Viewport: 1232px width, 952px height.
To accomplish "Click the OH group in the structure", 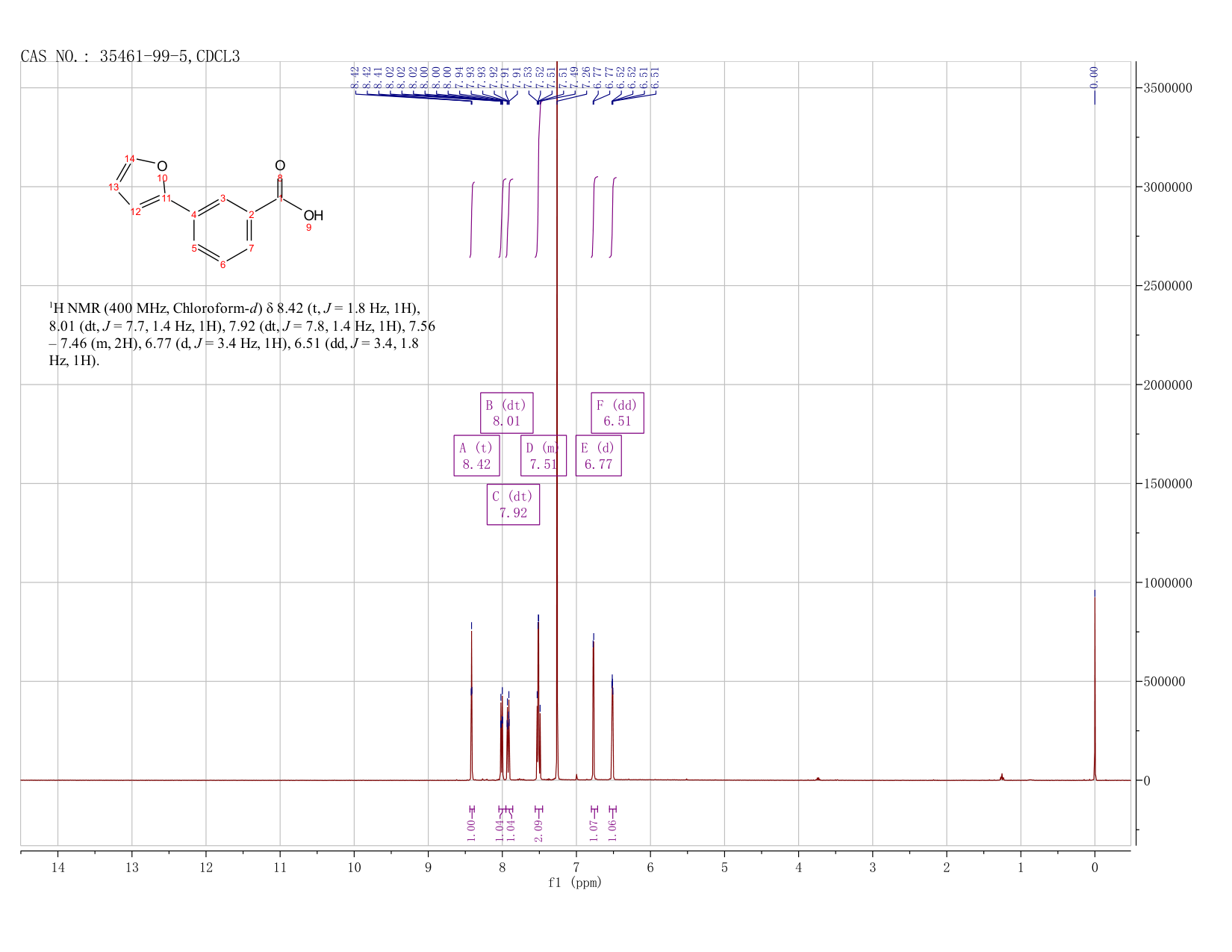I will [x=313, y=216].
